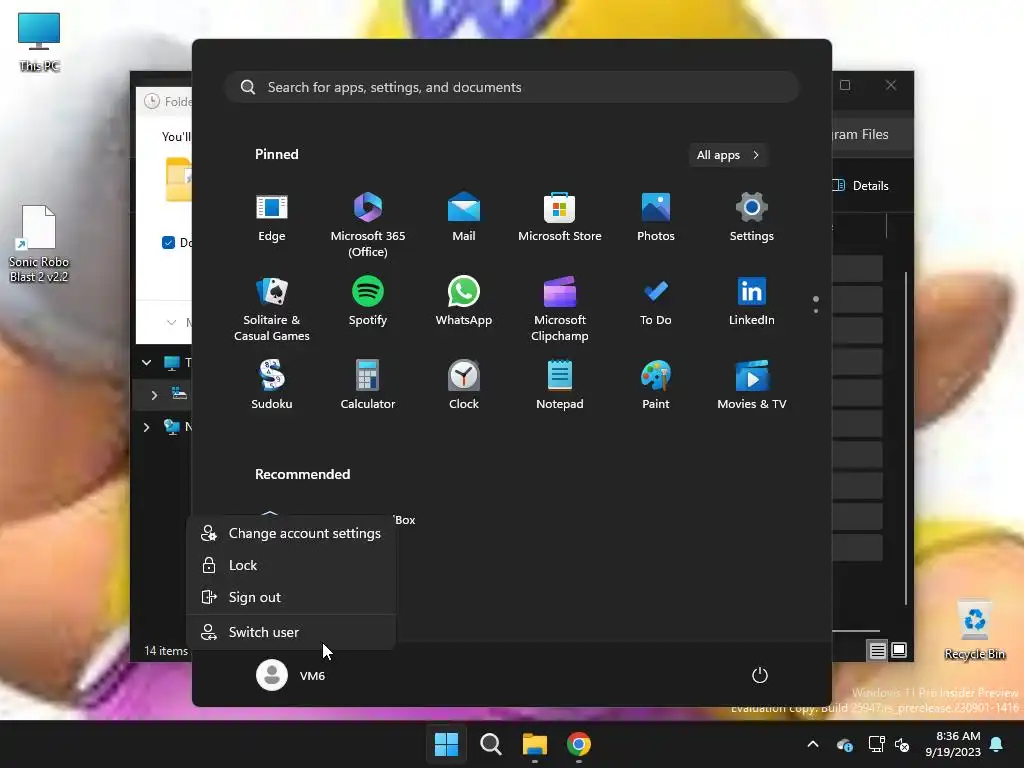The width and height of the screenshot is (1024, 768).
Task: Open the Clock app
Action: [464, 386]
